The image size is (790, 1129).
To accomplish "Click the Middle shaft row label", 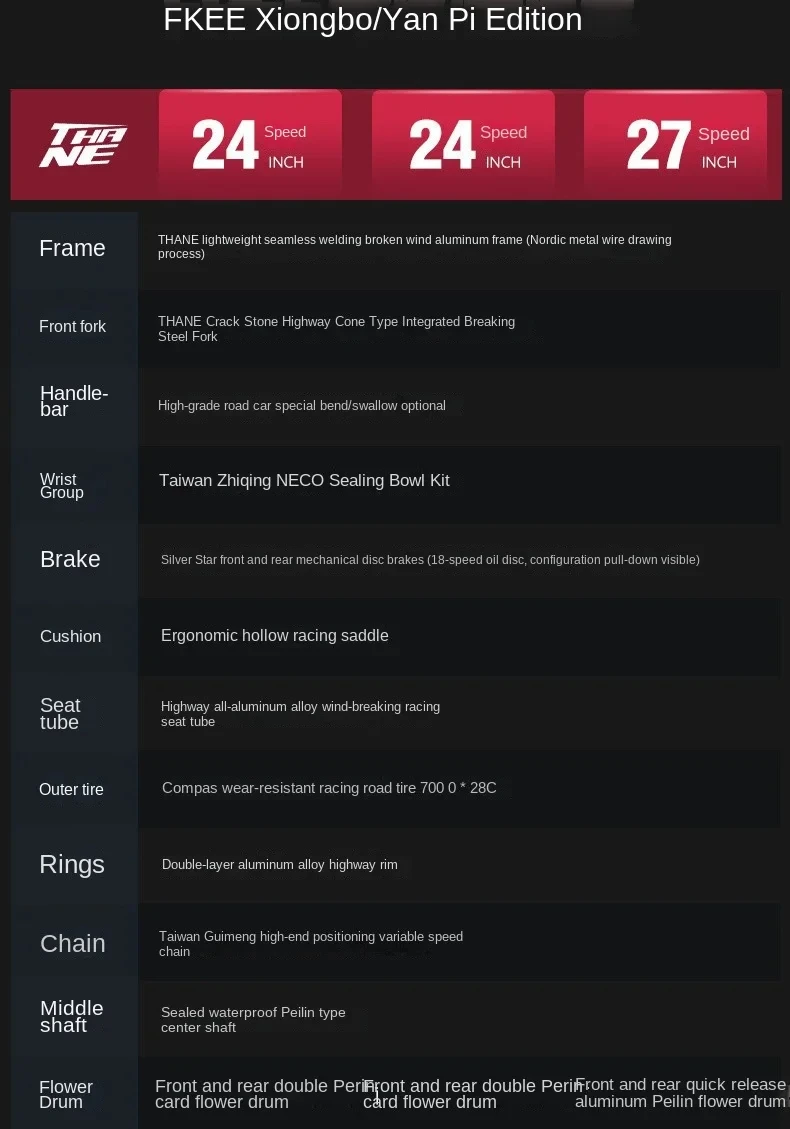I will 71,1016.
